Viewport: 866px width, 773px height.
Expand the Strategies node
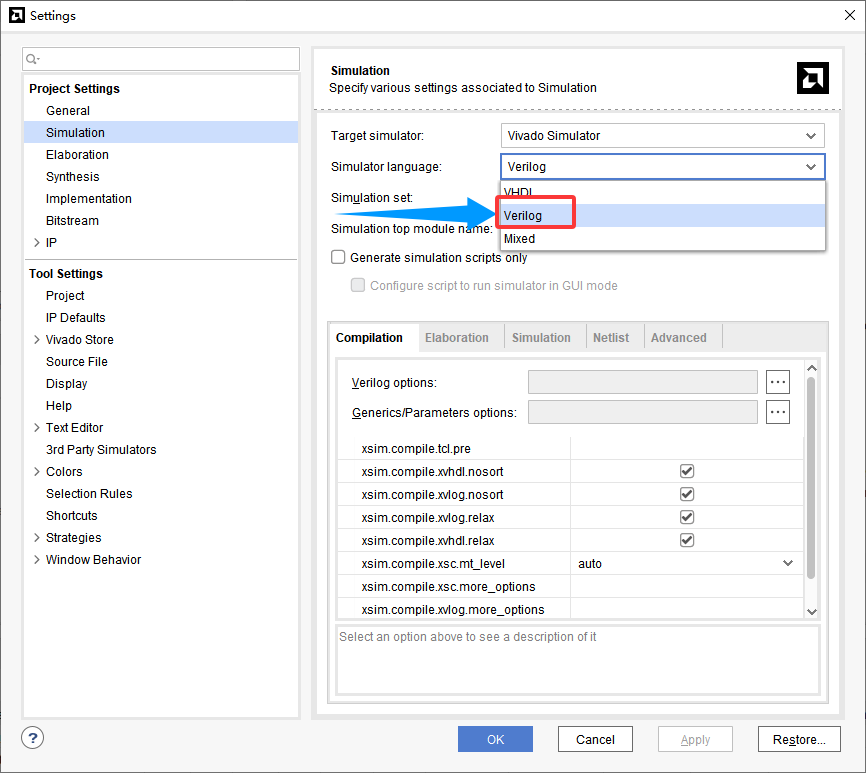click(36, 537)
